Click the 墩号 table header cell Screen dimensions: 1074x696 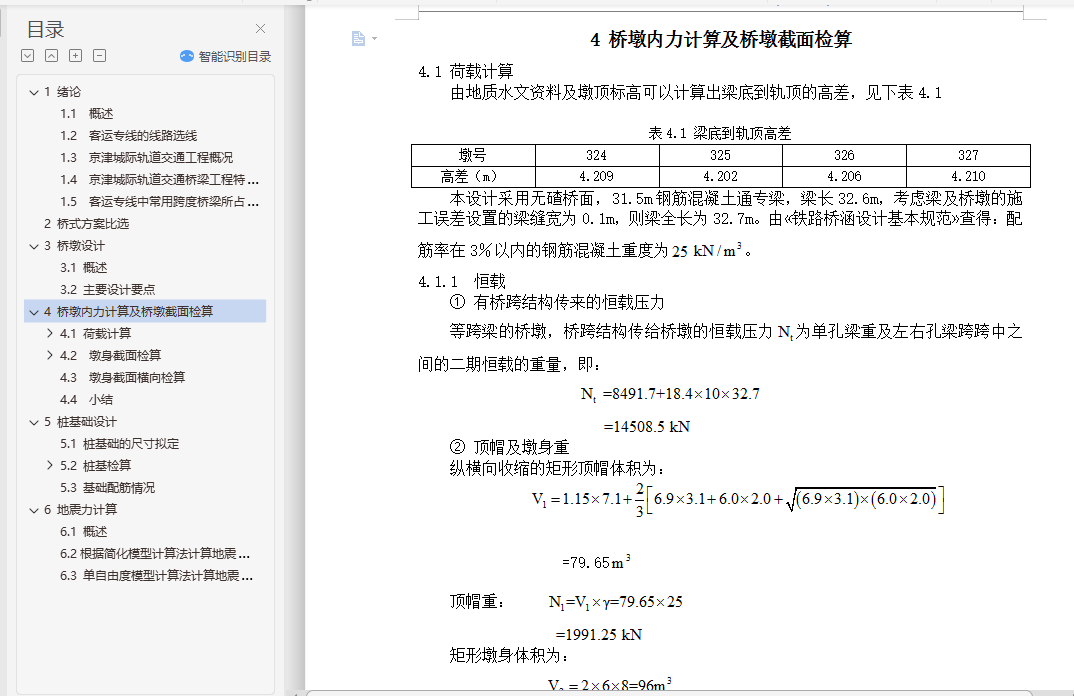pos(473,156)
